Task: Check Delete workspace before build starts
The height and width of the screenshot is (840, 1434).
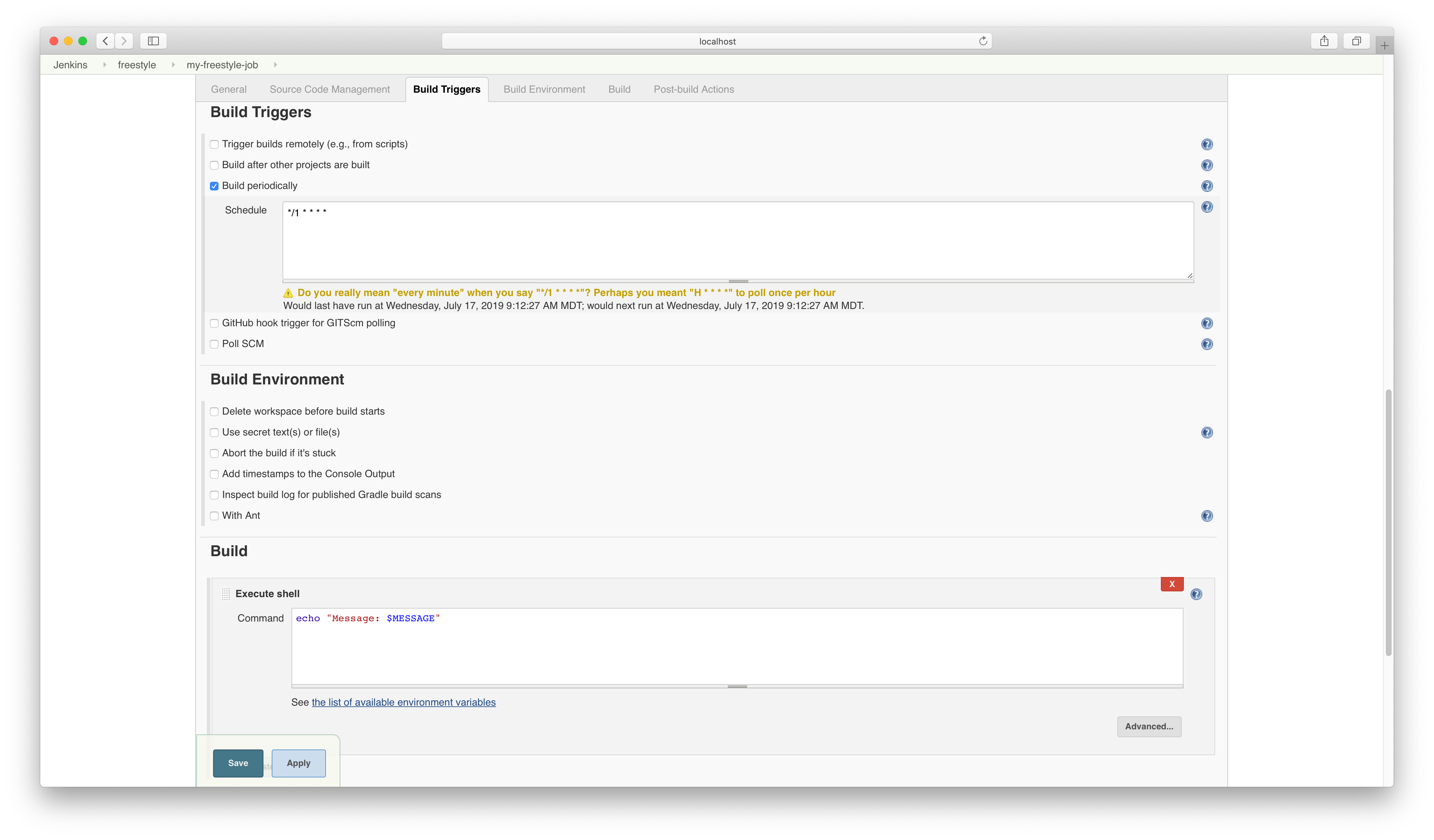Action: click(x=214, y=412)
